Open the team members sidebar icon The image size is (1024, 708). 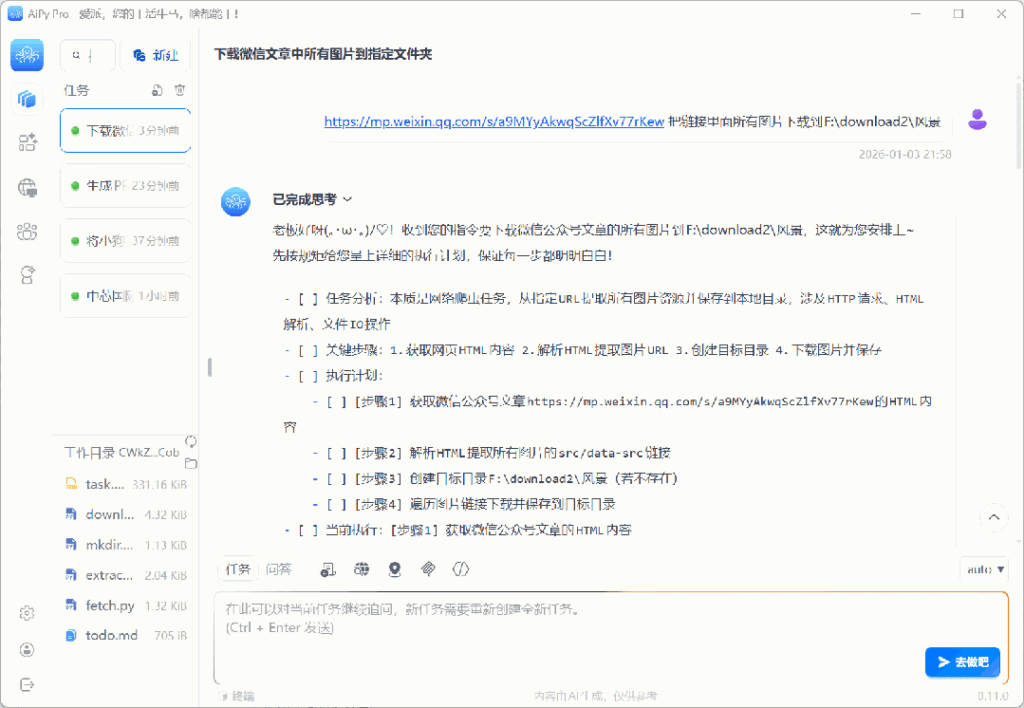point(27,232)
